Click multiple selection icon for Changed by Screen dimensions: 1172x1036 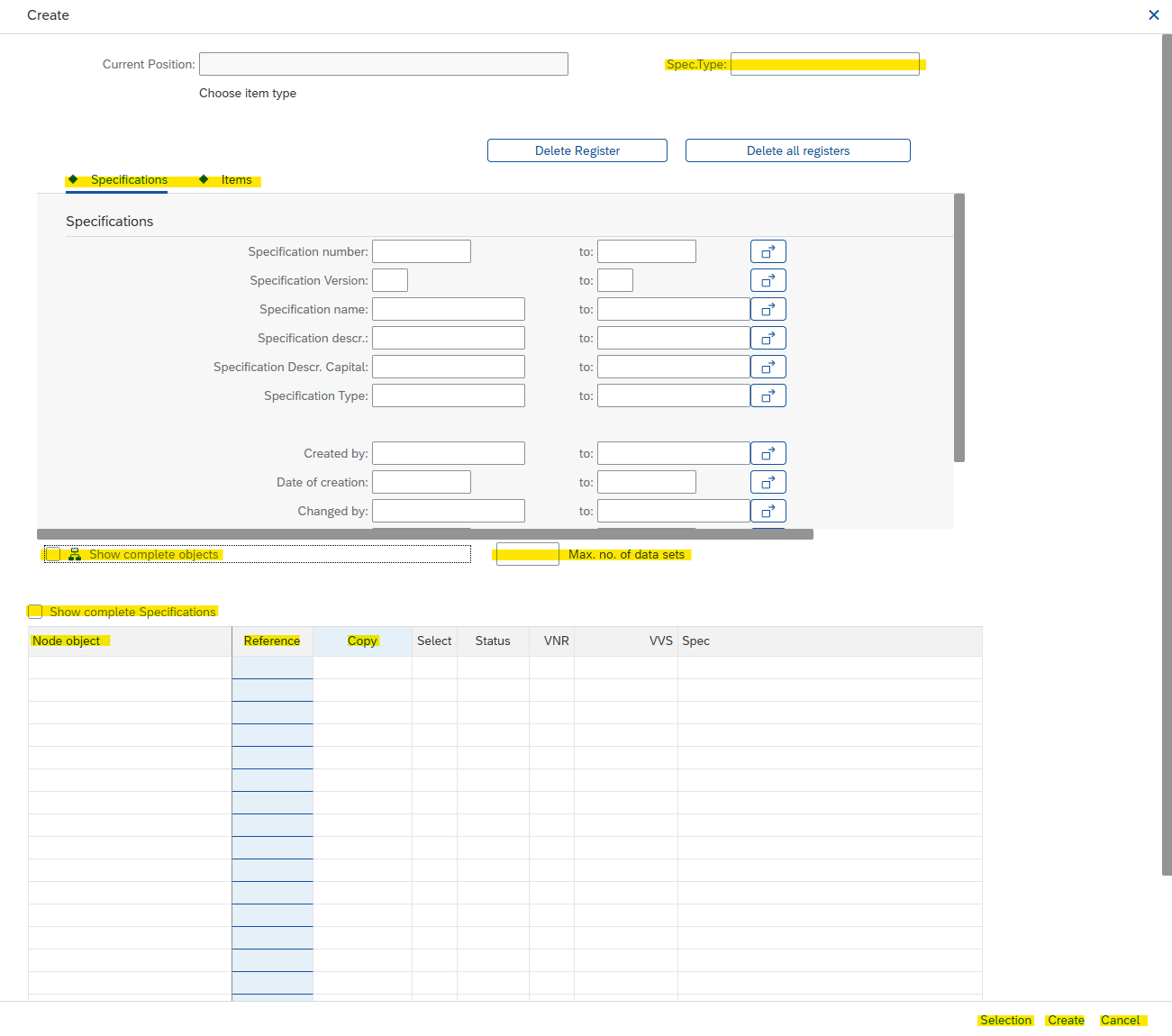(768, 511)
